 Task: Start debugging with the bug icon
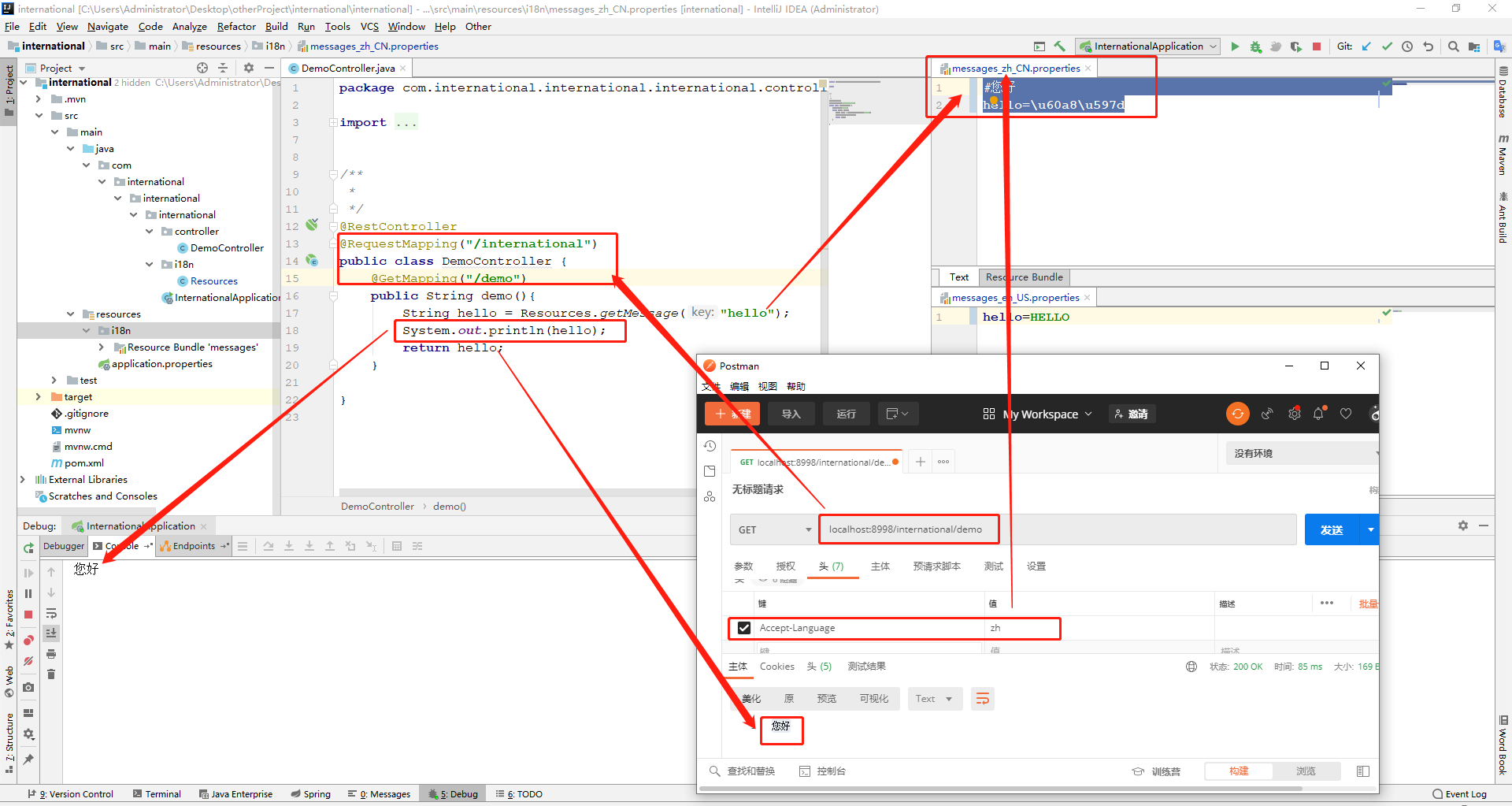pos(1255,46)
